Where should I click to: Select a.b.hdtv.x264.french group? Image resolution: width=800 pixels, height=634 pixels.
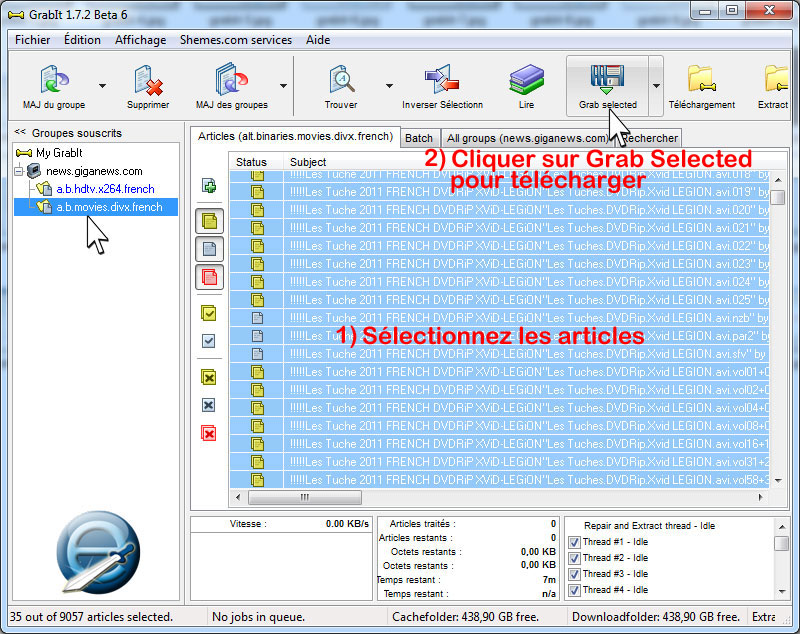pyautogui.click(x=105, y=189)
